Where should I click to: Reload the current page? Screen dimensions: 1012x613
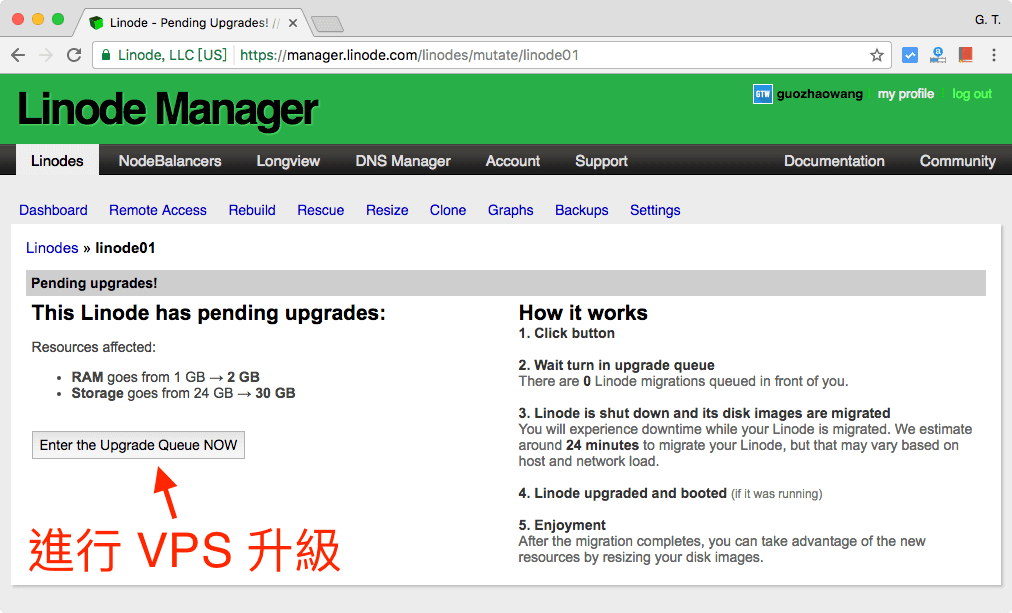(x=74, y=55)
